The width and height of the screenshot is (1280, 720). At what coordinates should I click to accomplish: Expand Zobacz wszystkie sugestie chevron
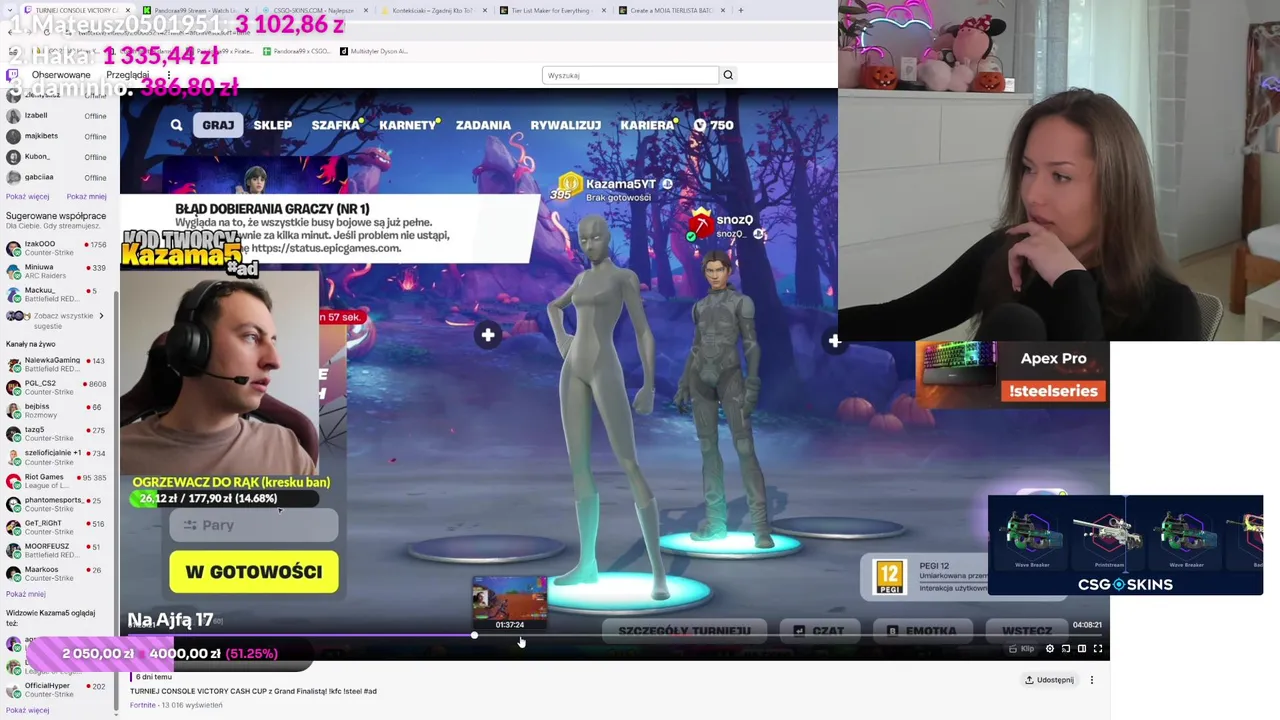[100, 316]
